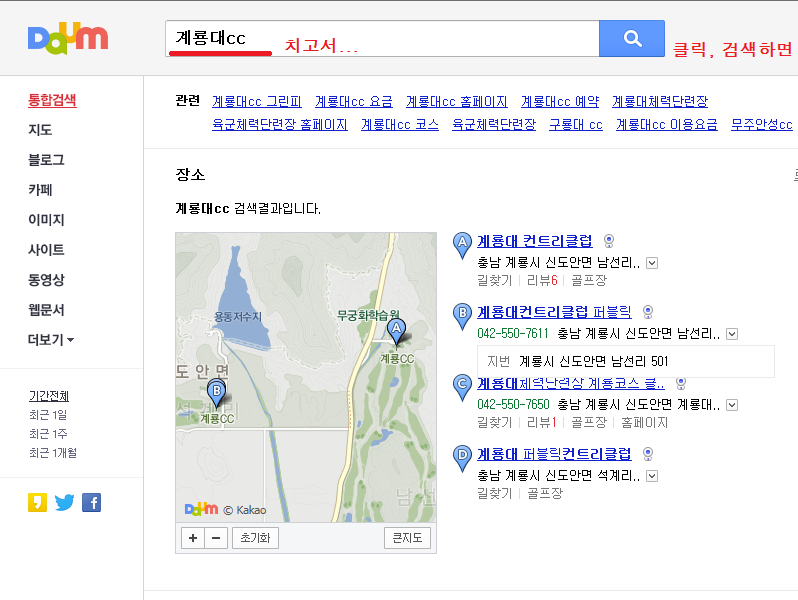798x600 pixels.
Task: Reset the map with 초기화 button
Action: point(255,538)
